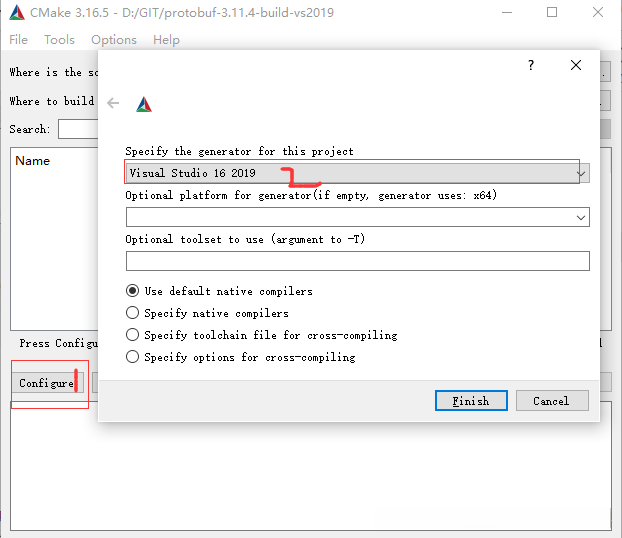Image resolution: width=622 pixels, height=538 pixels.
Task: Click the Finish button
Action: pyautogui.click(x=471, y=401)
